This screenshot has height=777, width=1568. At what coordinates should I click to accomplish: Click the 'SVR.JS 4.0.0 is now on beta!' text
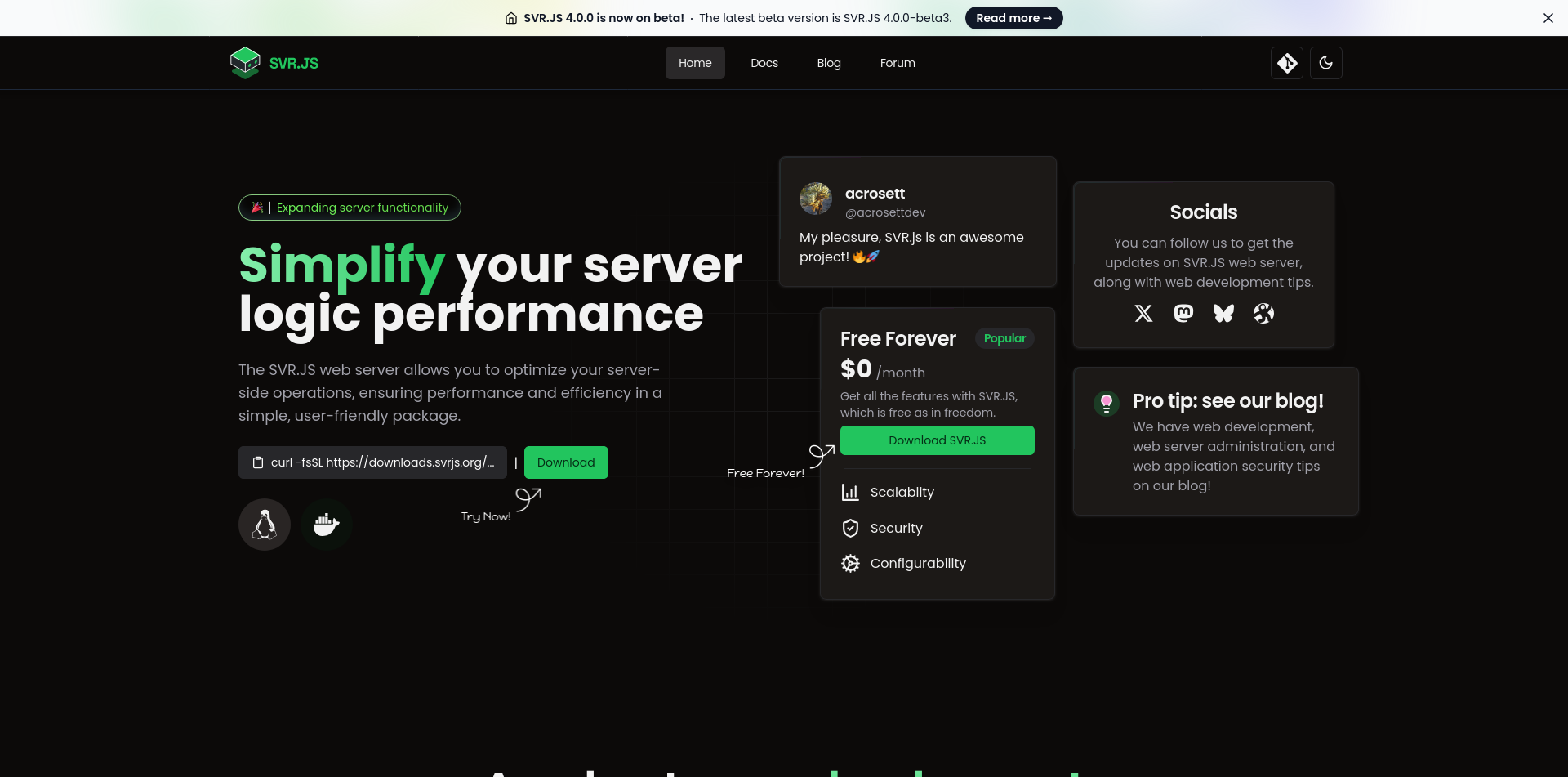(604, 18)
